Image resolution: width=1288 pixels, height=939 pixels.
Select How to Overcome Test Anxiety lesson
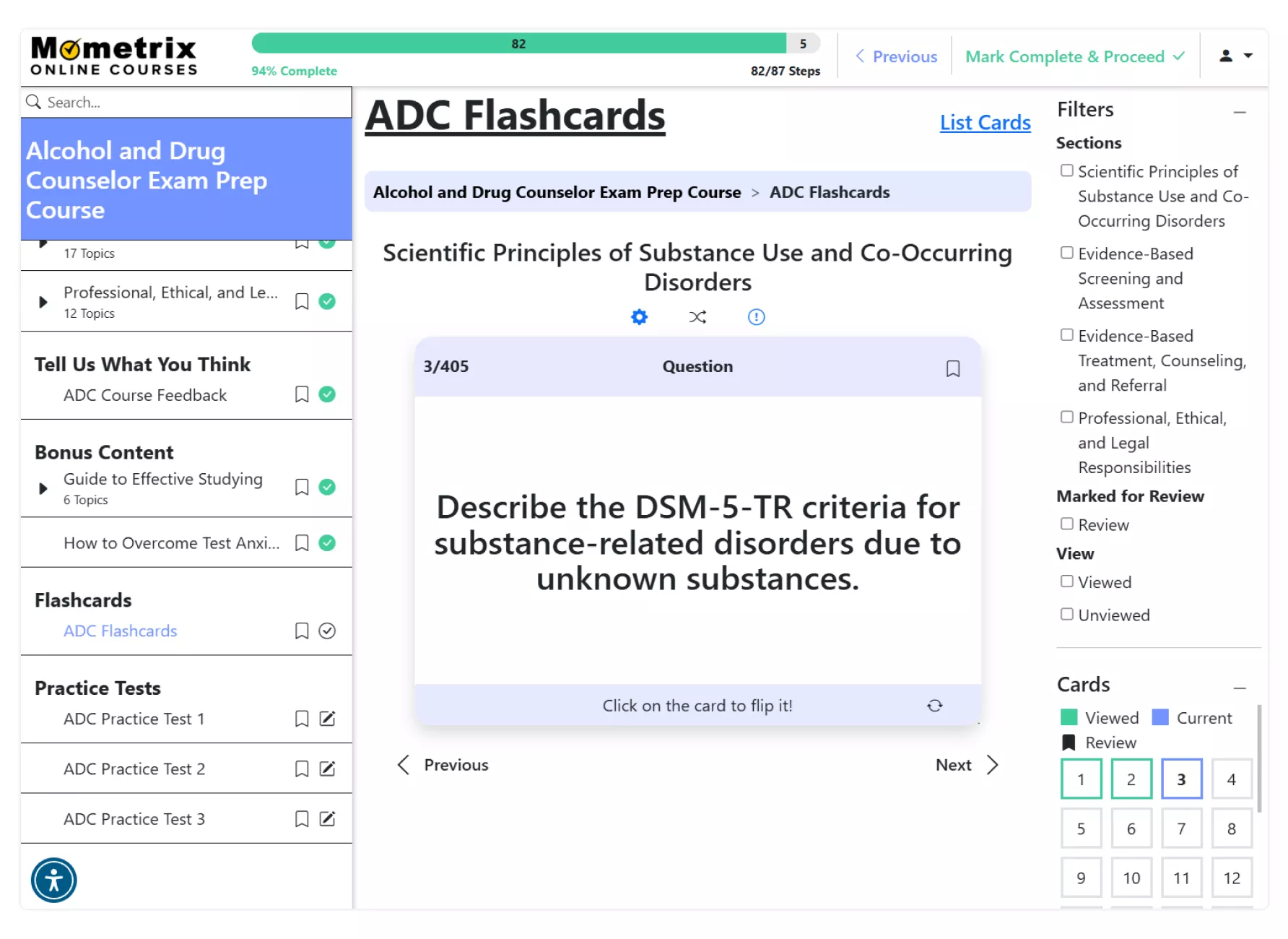(x=171, y=543)
